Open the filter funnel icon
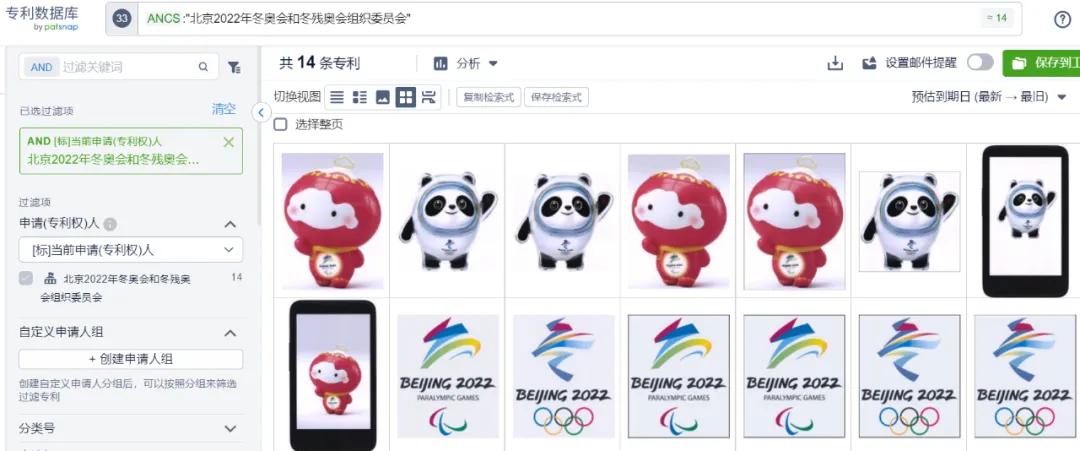This screenshot has width=1080, height=451. tap(234, 67)
